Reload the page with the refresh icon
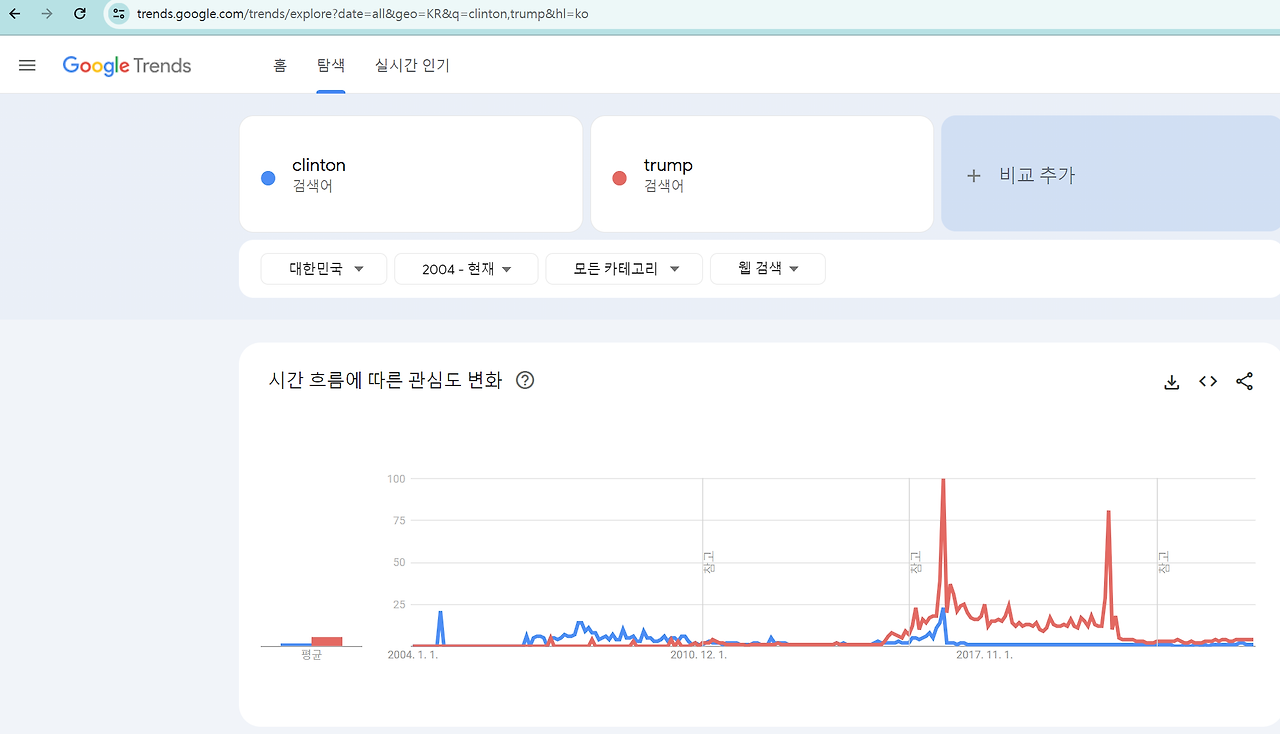The height and width of the screenshot is (734, 1280). 80,14
